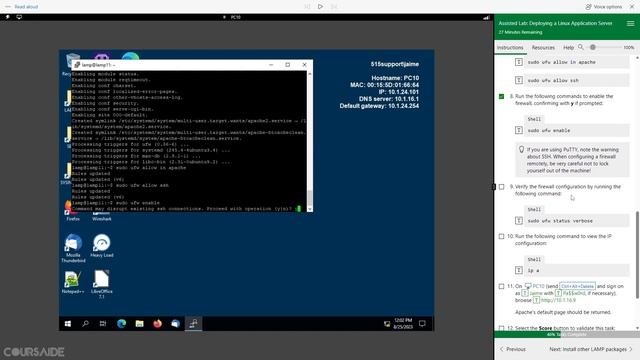Launch Microsoft Edge from taskbar
This screenshot has width=640, height=360.
coord(121,324)
